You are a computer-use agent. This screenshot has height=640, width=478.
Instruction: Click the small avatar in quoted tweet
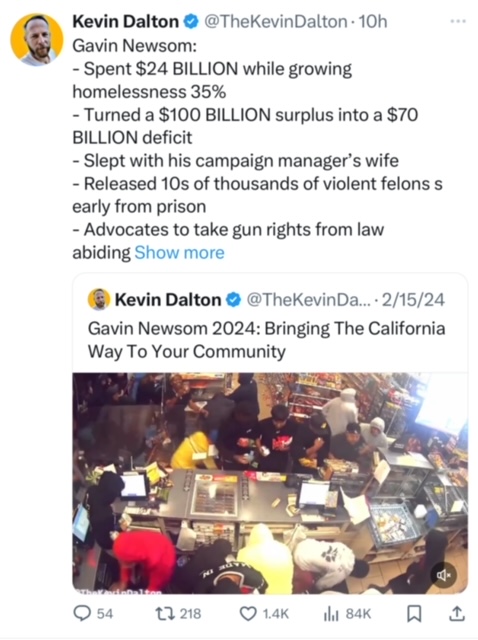point(99,300)
